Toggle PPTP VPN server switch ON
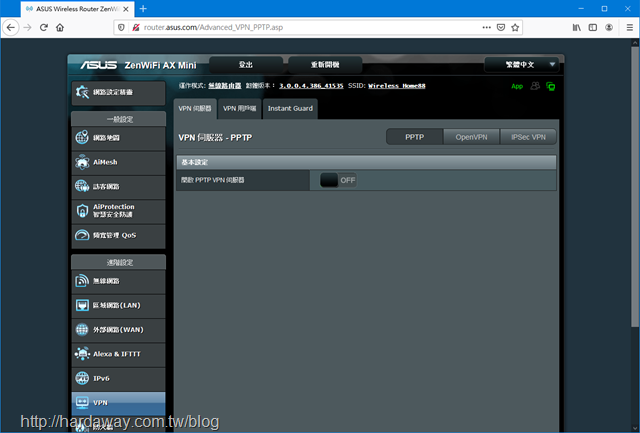The height and width of the screenshot is (433, 640). click(338, 180)
